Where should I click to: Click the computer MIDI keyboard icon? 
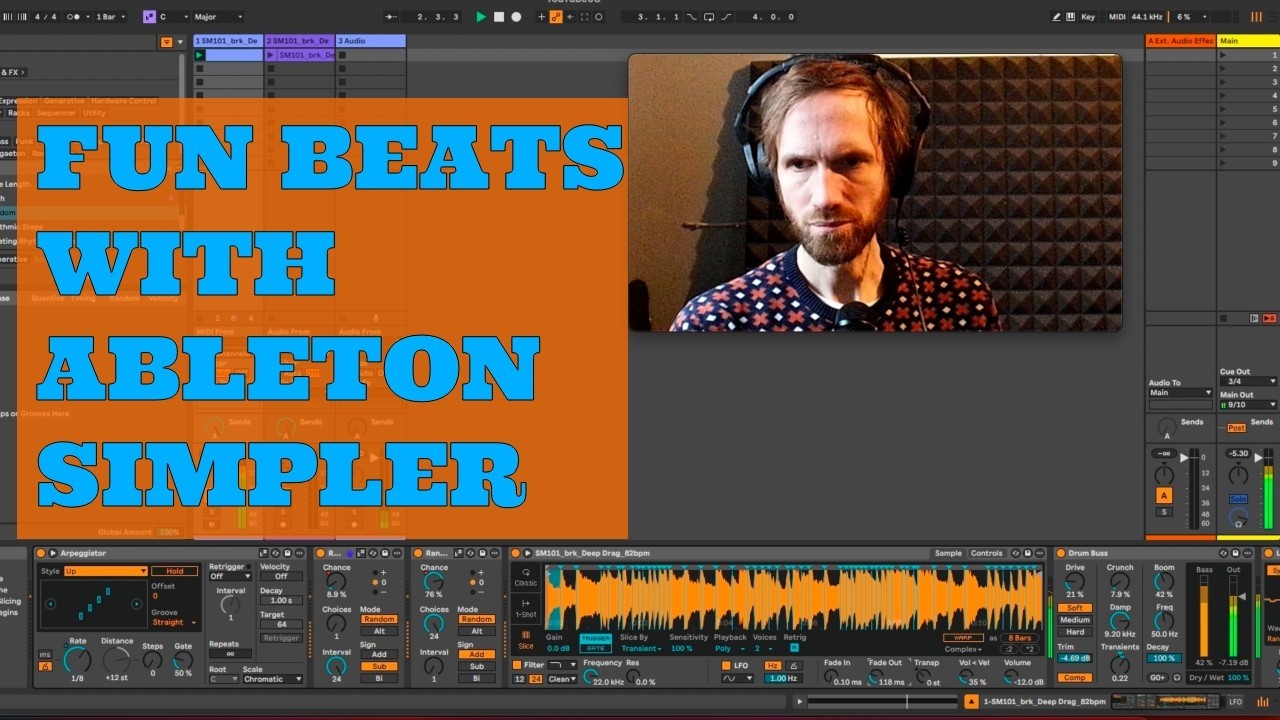point(1070,17)
